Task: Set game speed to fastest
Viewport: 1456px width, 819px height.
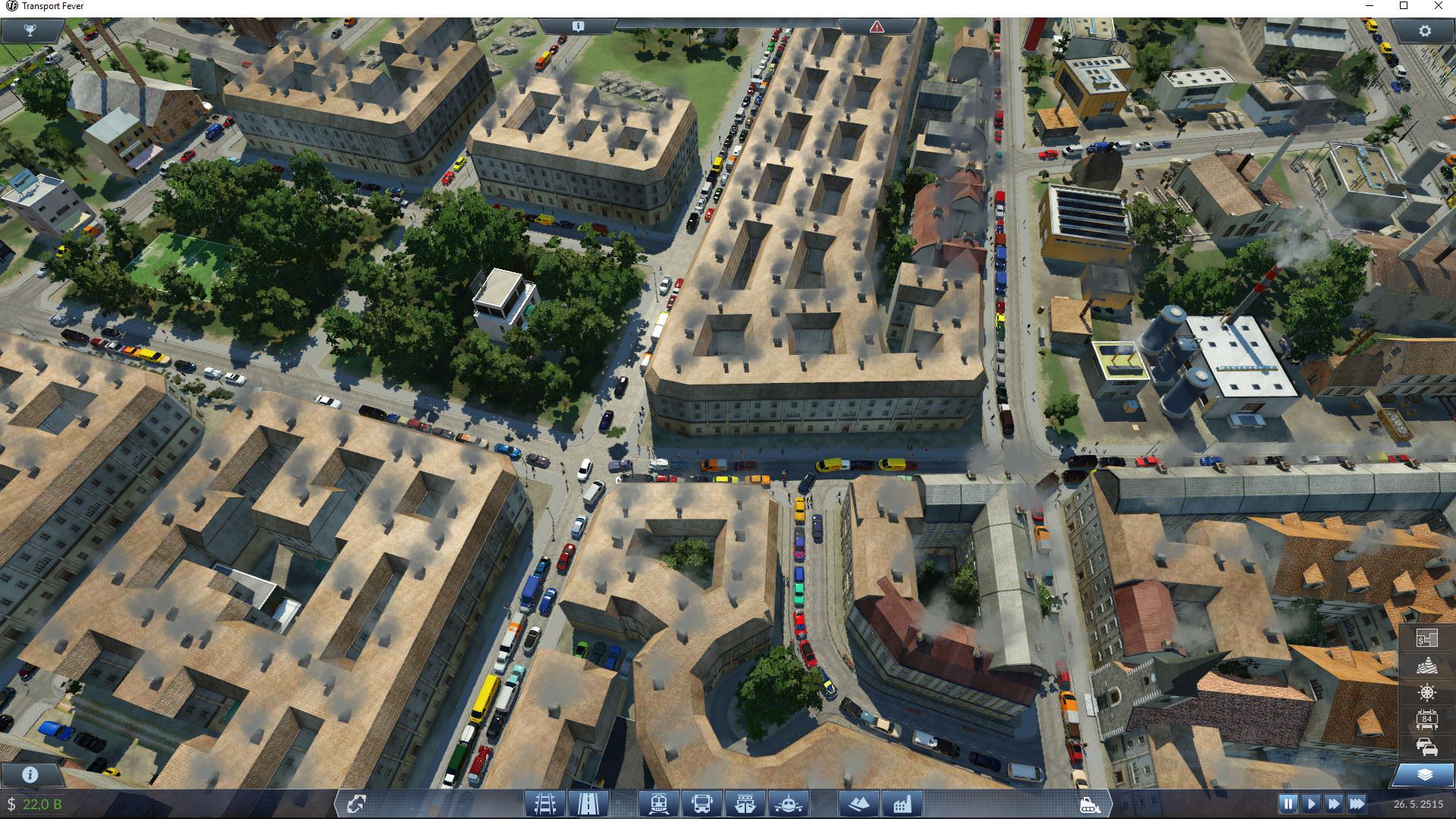Action: [x=1357, y=804]
